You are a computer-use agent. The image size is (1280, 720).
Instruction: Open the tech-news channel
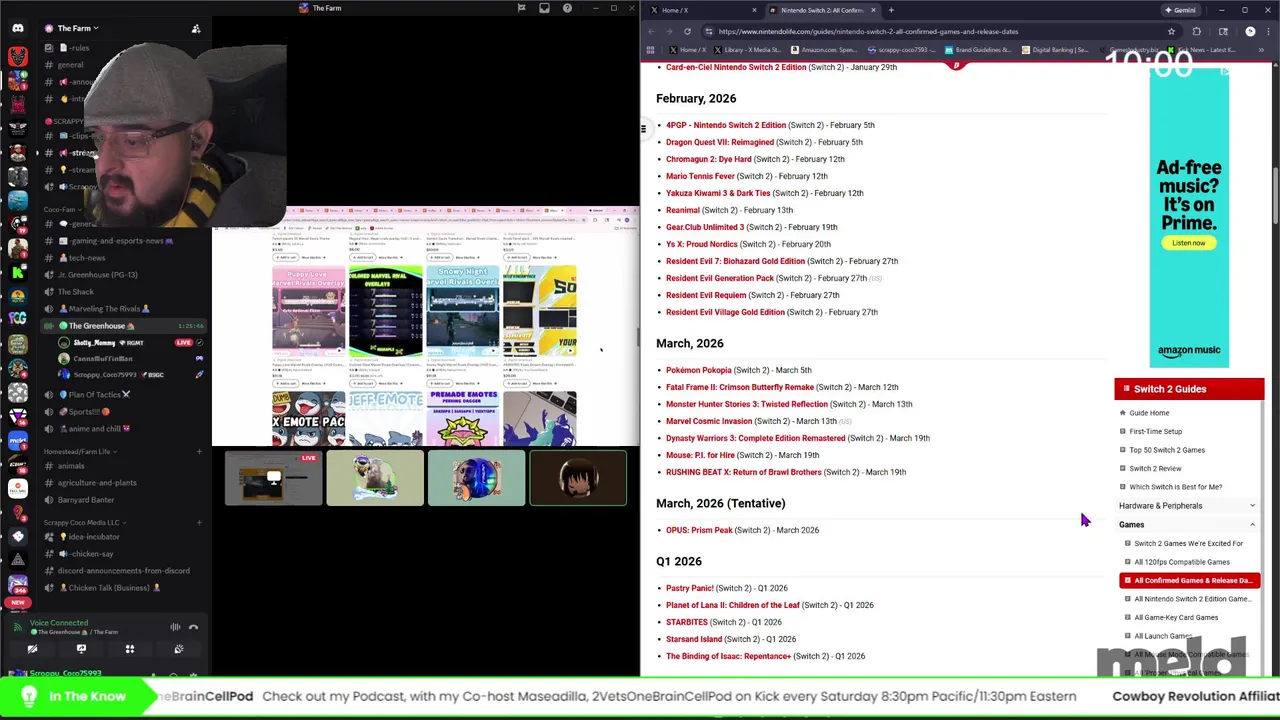coord(87,257)
